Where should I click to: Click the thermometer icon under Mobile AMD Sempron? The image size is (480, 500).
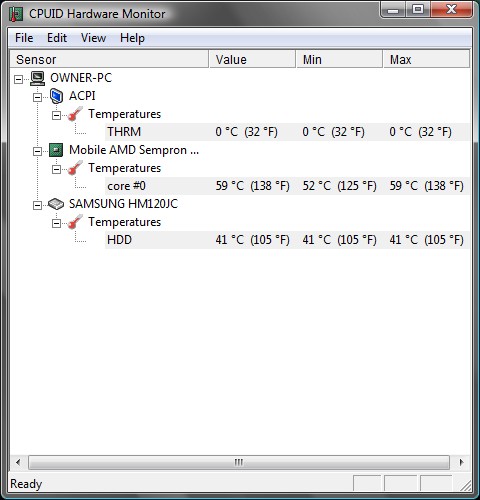point(75,168)
